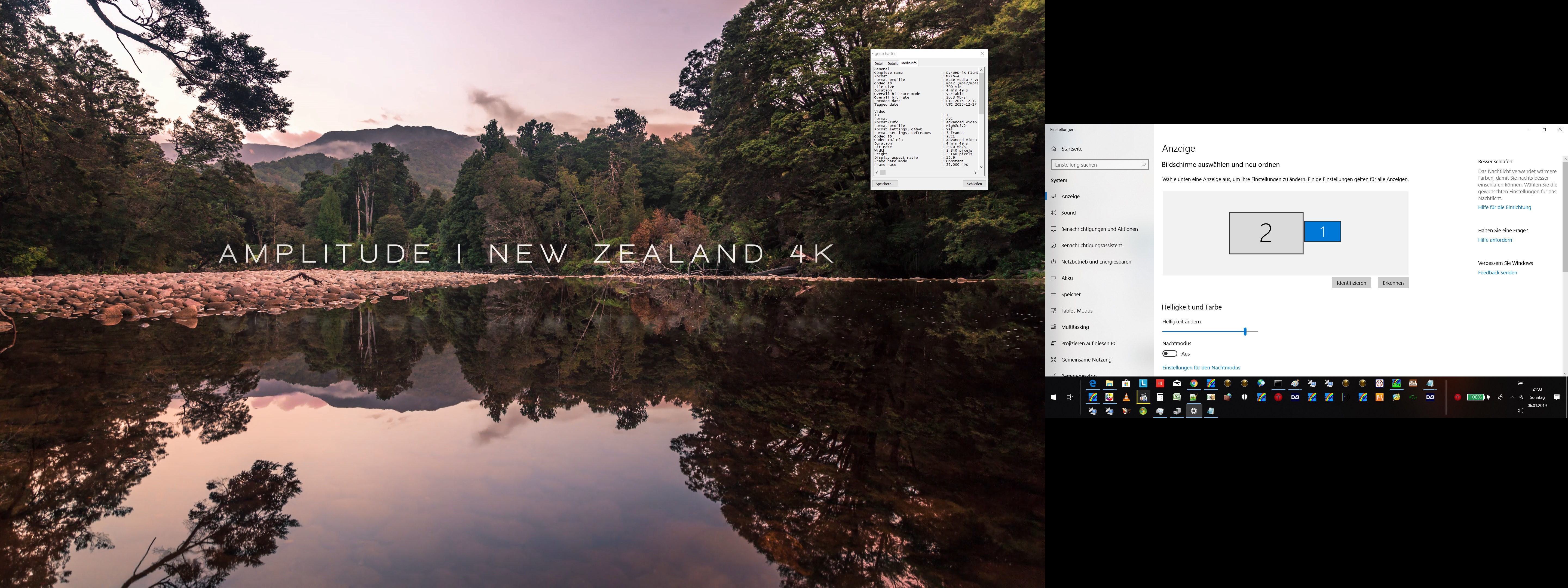Open Speicher in the Settings sidebar
The image size is (1568, 588).
(1099, 295)
